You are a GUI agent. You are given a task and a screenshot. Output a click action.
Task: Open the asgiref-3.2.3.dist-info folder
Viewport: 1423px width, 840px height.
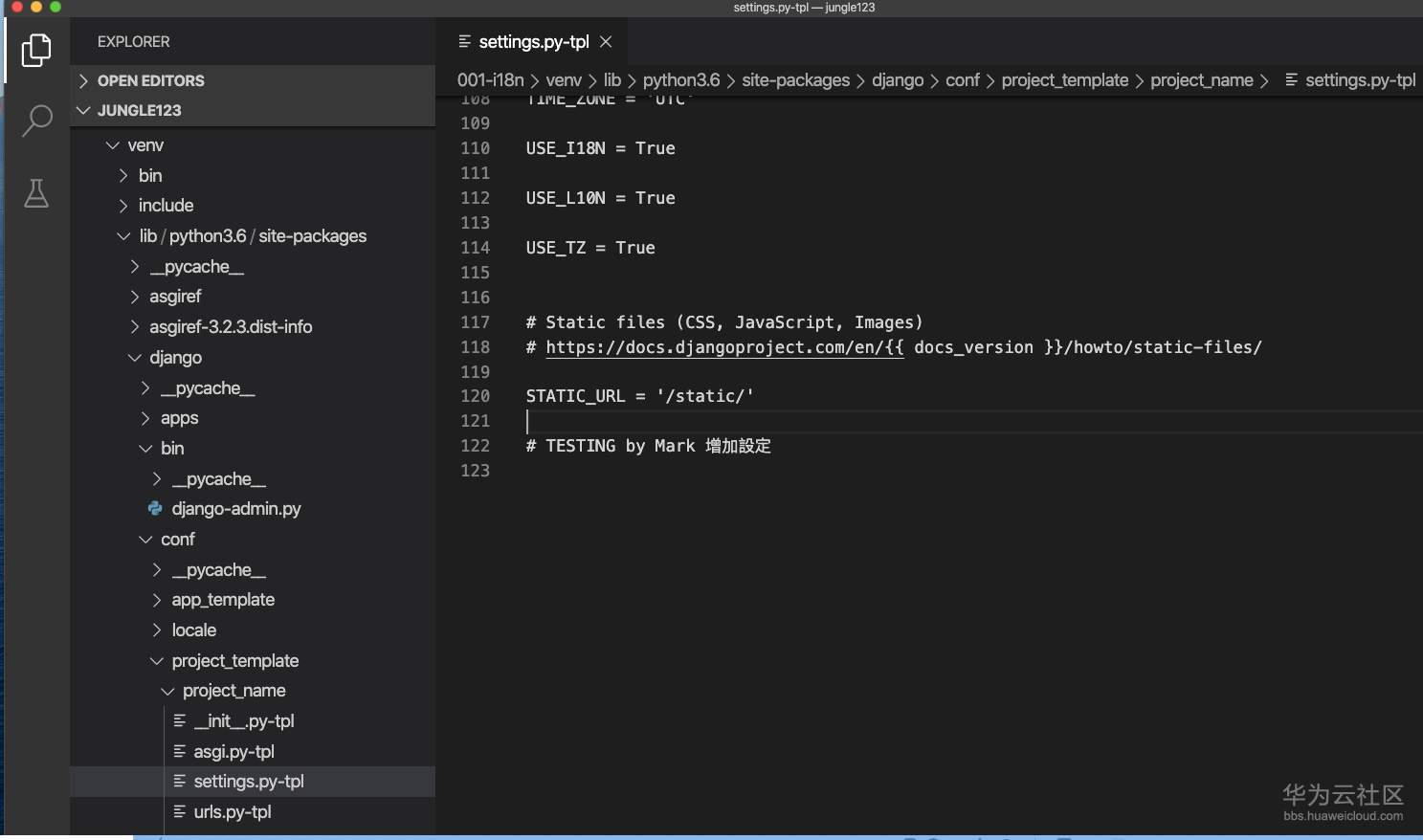[230, 327]
